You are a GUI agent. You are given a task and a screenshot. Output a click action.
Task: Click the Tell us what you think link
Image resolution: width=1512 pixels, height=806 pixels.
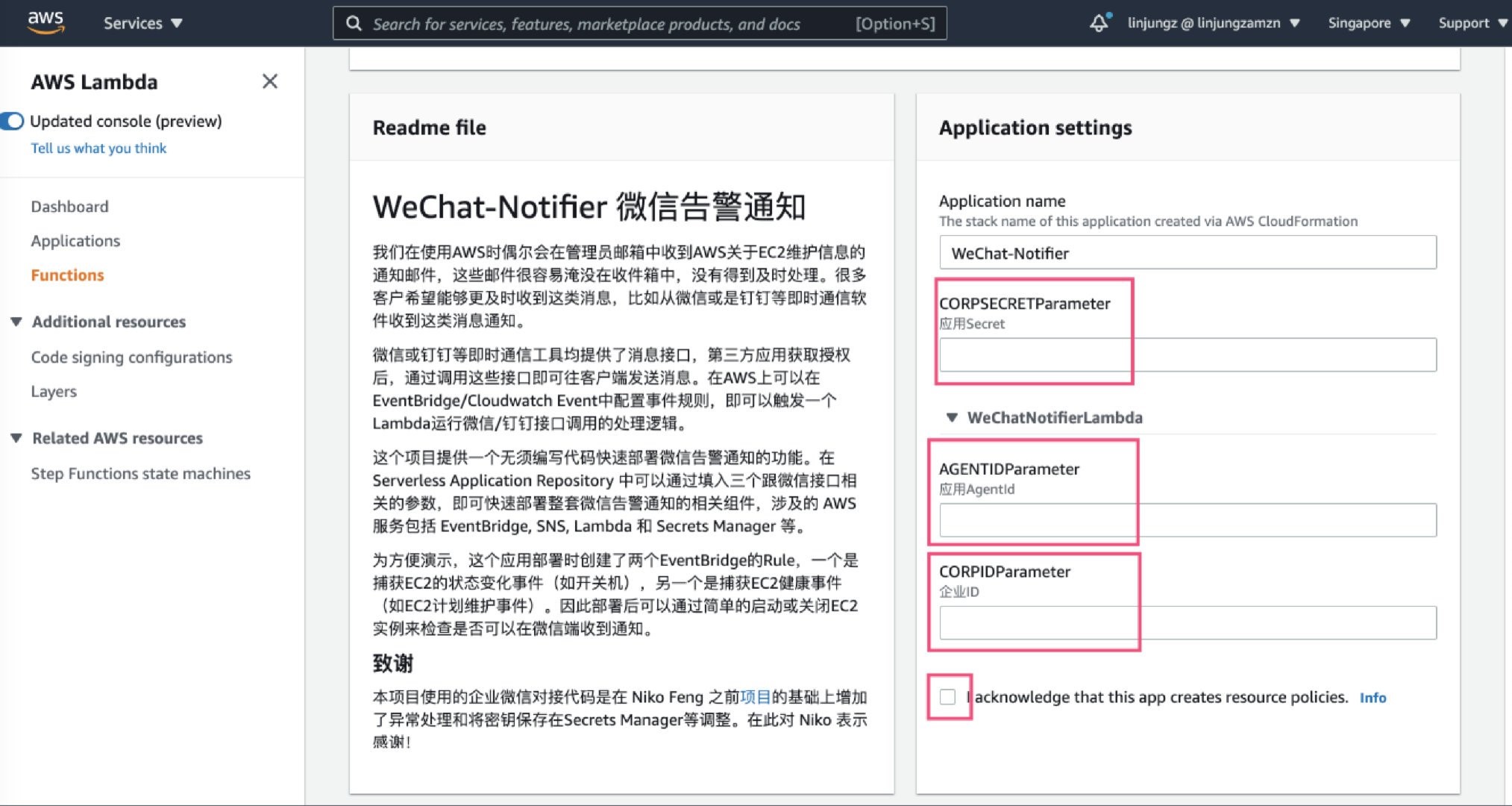[x=96, y=147]
